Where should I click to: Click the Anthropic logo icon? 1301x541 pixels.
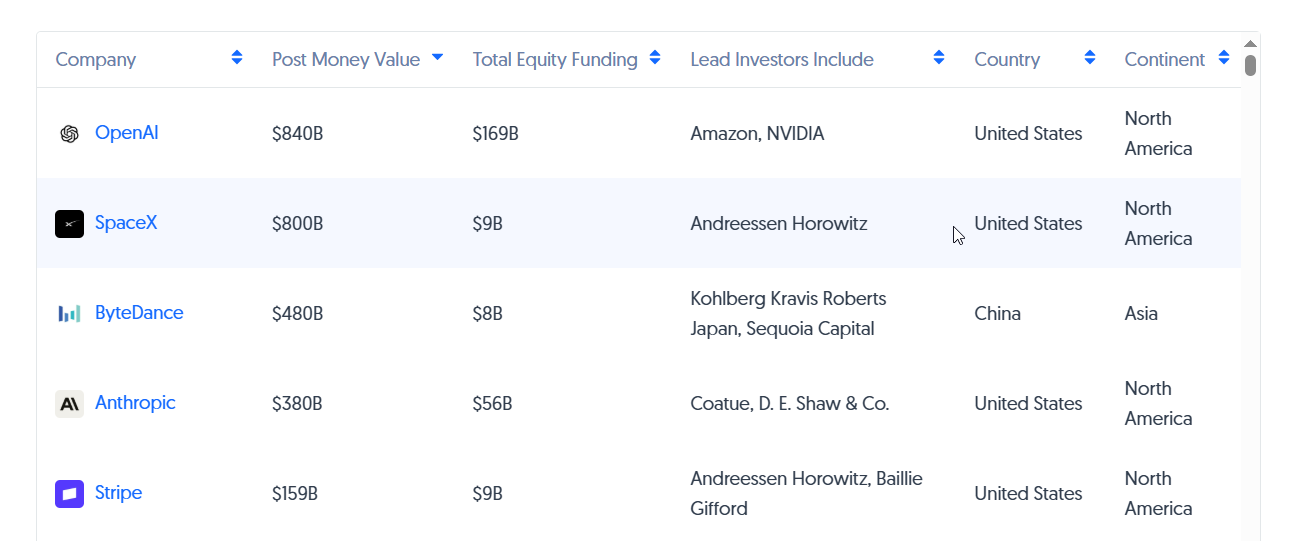pyautogui.click(x=69, y=404)
